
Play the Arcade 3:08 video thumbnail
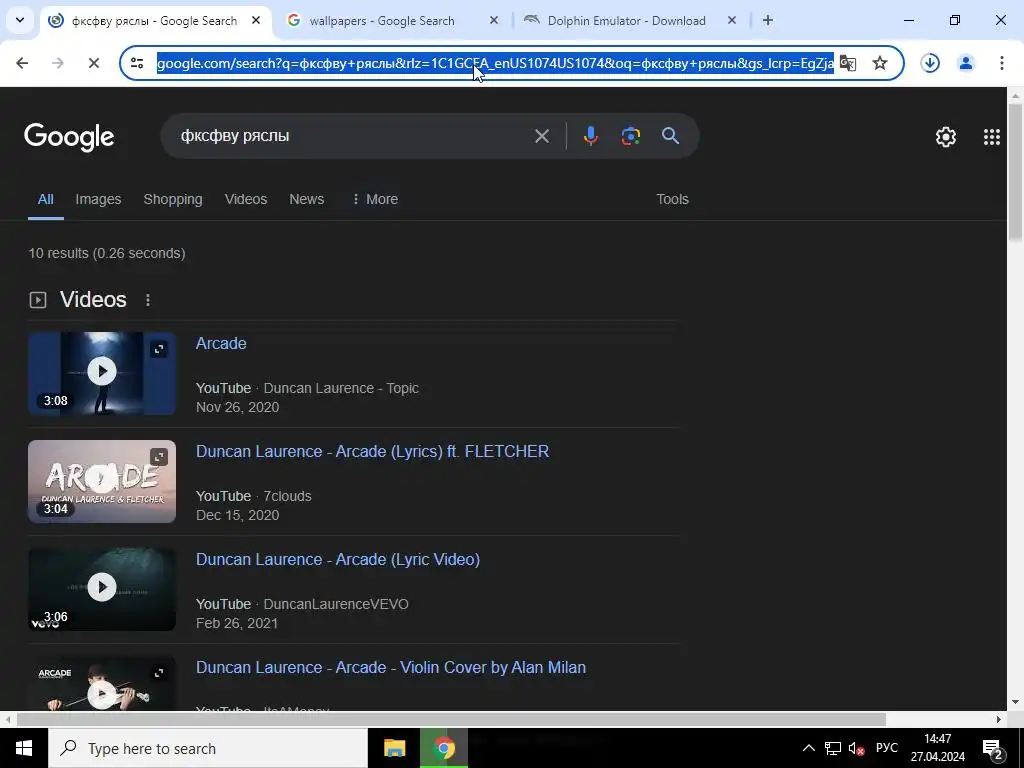[x=102, y=373]
